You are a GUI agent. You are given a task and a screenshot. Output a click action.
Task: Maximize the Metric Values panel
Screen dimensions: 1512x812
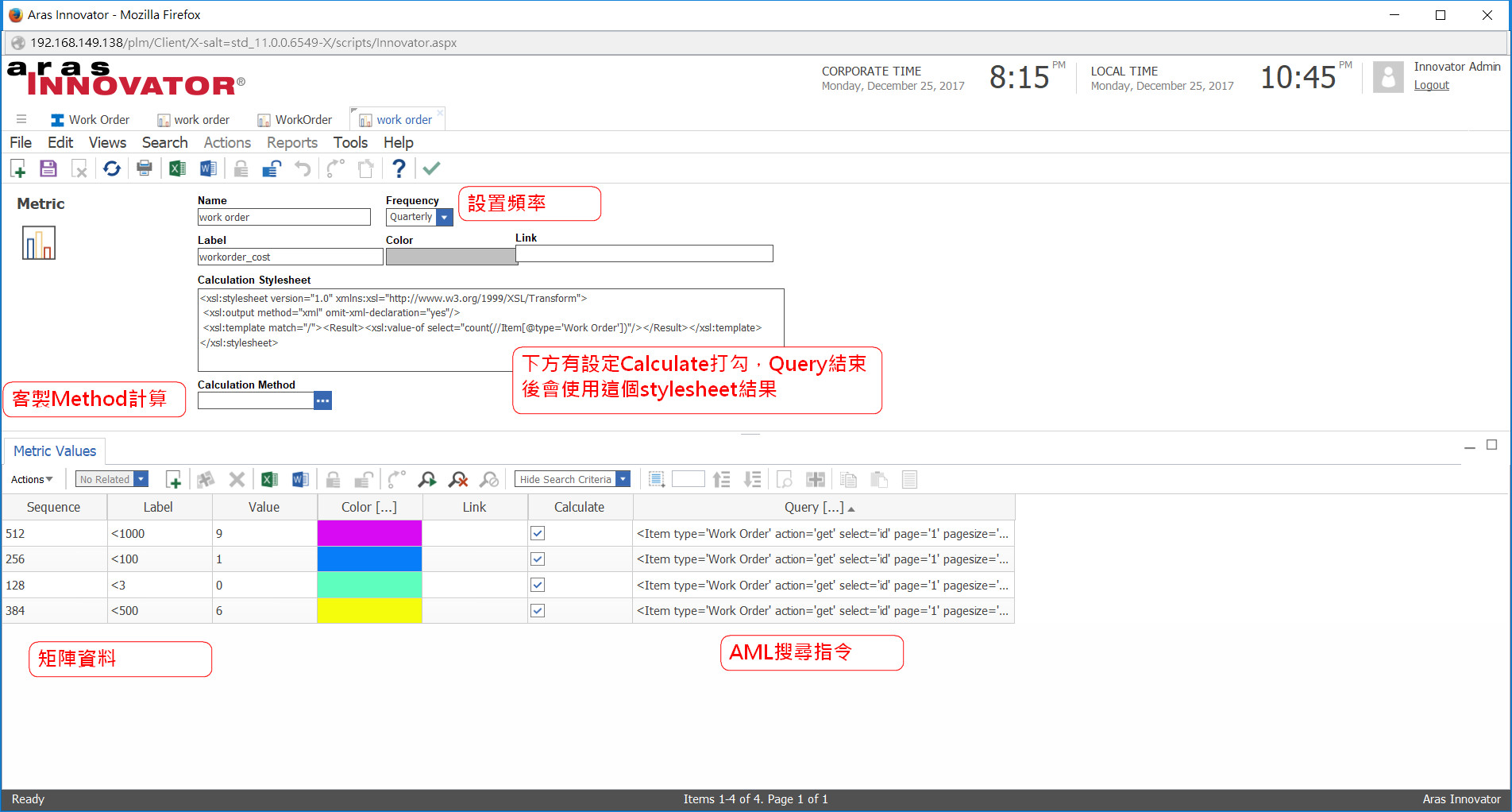click(x=1492, y=445)
